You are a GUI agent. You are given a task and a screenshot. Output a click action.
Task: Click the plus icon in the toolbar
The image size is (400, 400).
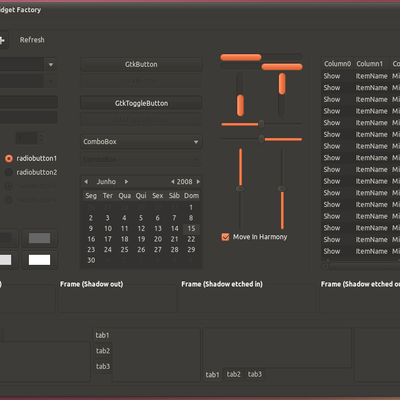[3, 40]
